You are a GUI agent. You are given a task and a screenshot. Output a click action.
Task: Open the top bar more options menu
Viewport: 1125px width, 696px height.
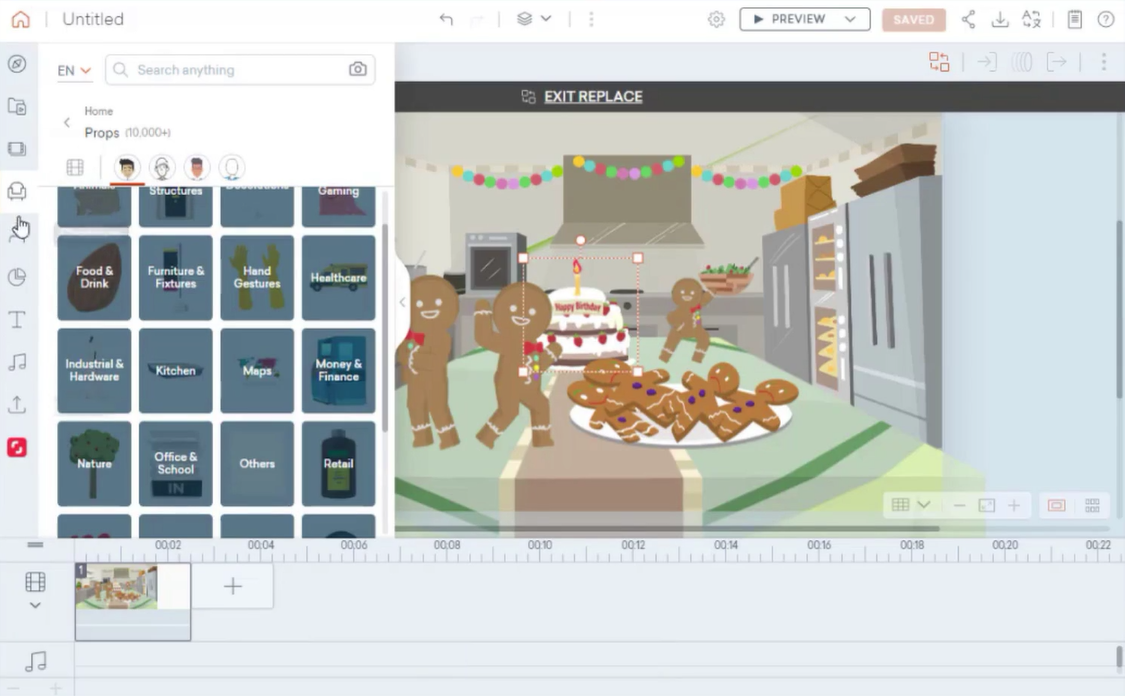591,19
